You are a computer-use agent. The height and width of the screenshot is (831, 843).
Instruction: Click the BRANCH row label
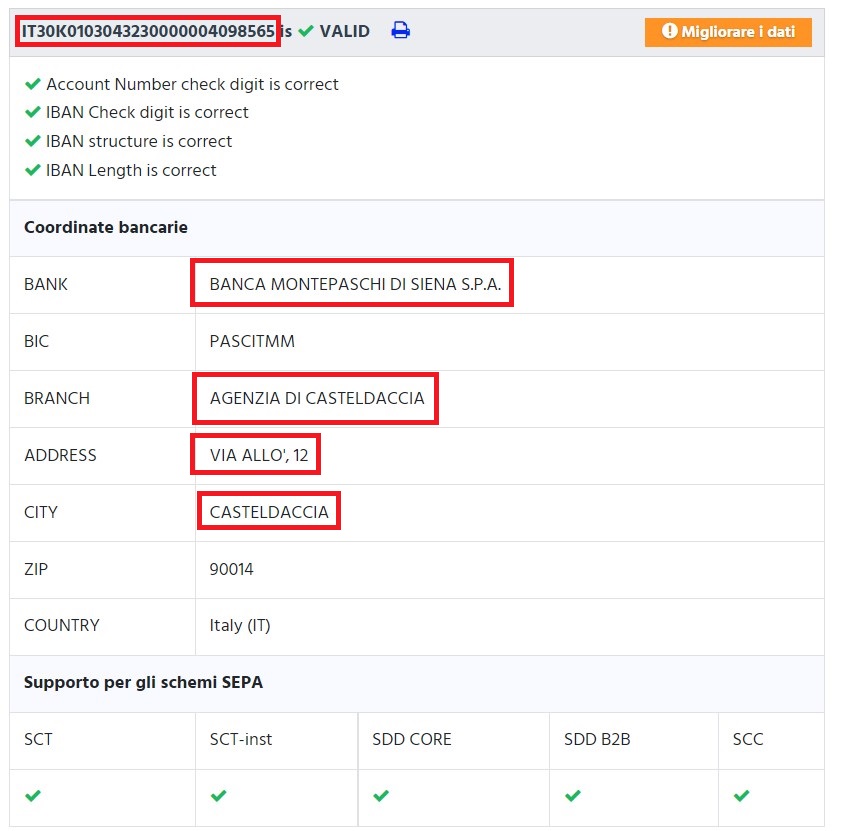[x=57, y=398]
